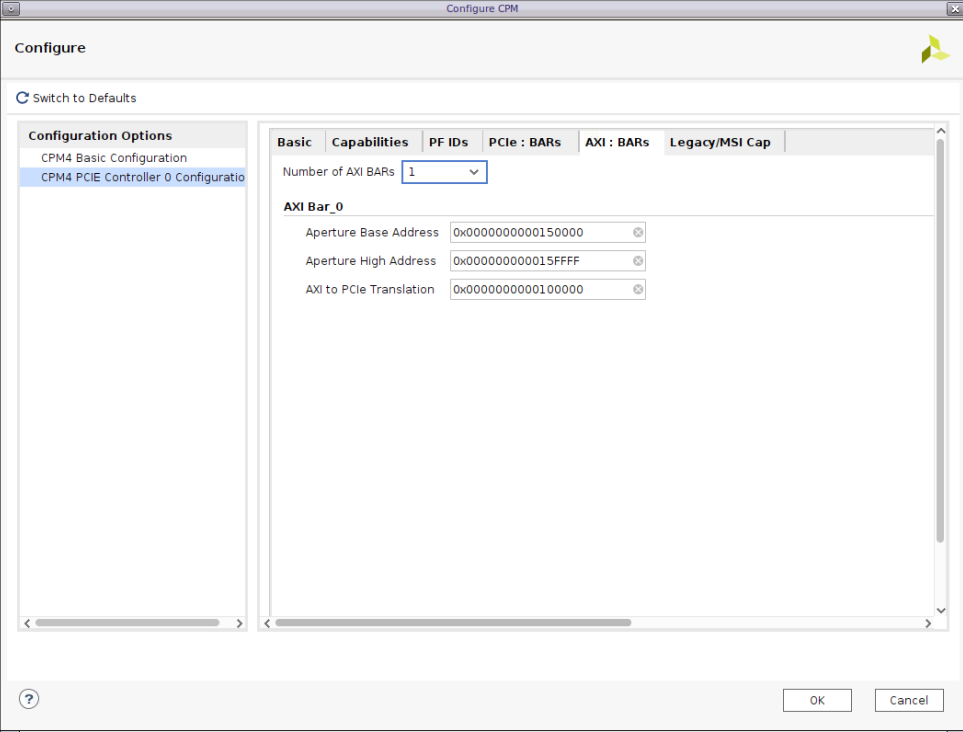
Task: Click the Aperture High Address label
Action: click(x=371, y=261)
